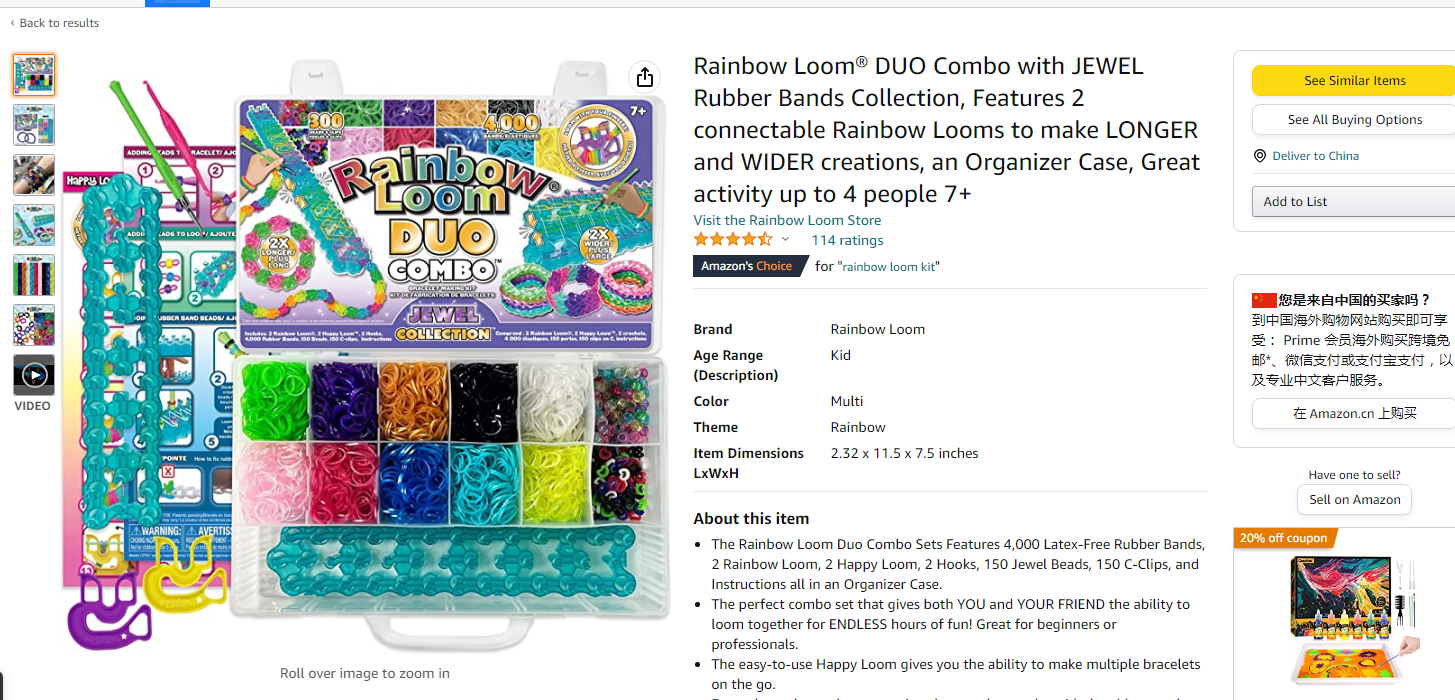Show the bracelets-on-wrist photo thumbnail
1455x700 pixels.
[34, 175]
